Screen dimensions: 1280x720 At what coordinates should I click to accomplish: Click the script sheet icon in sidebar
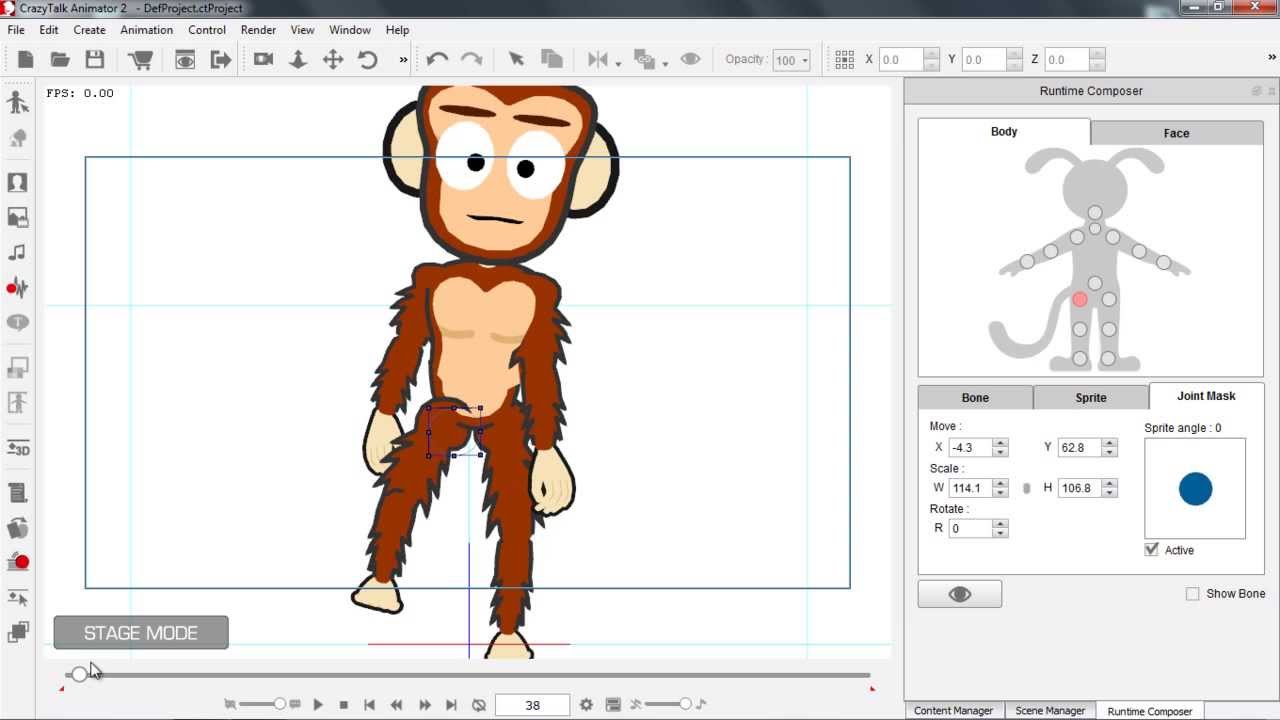17,492
